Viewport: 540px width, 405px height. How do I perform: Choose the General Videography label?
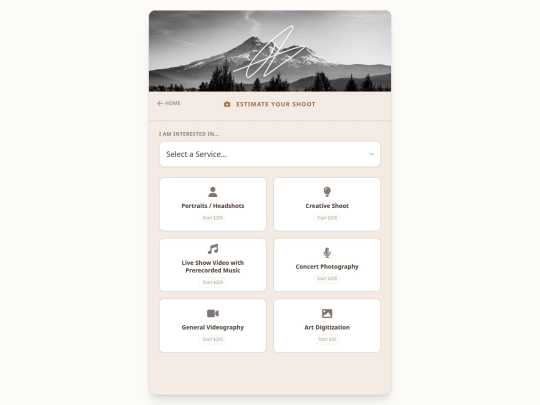(x=213, y=327)
